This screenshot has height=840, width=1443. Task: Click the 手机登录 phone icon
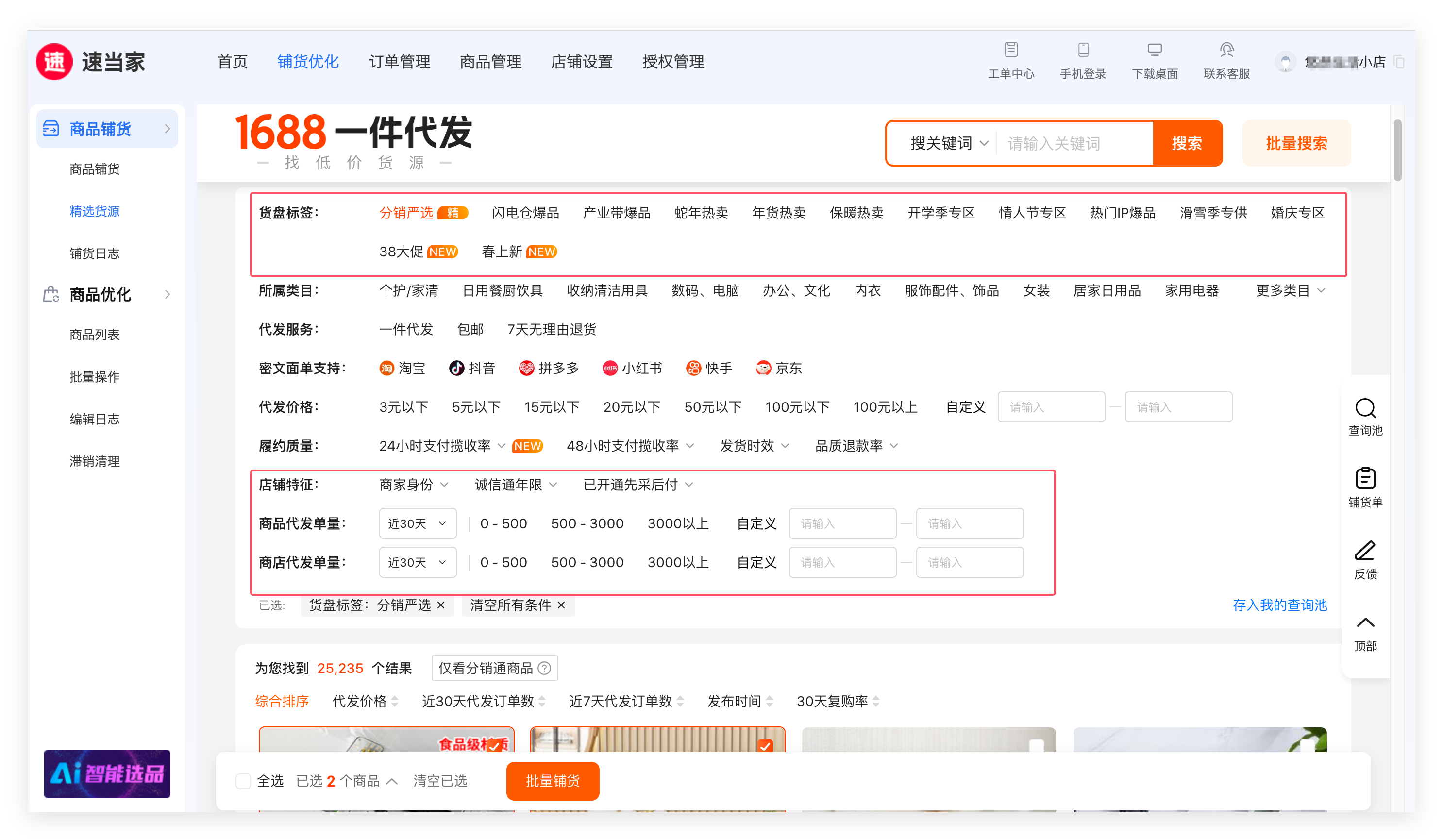tap(1082, 50)
